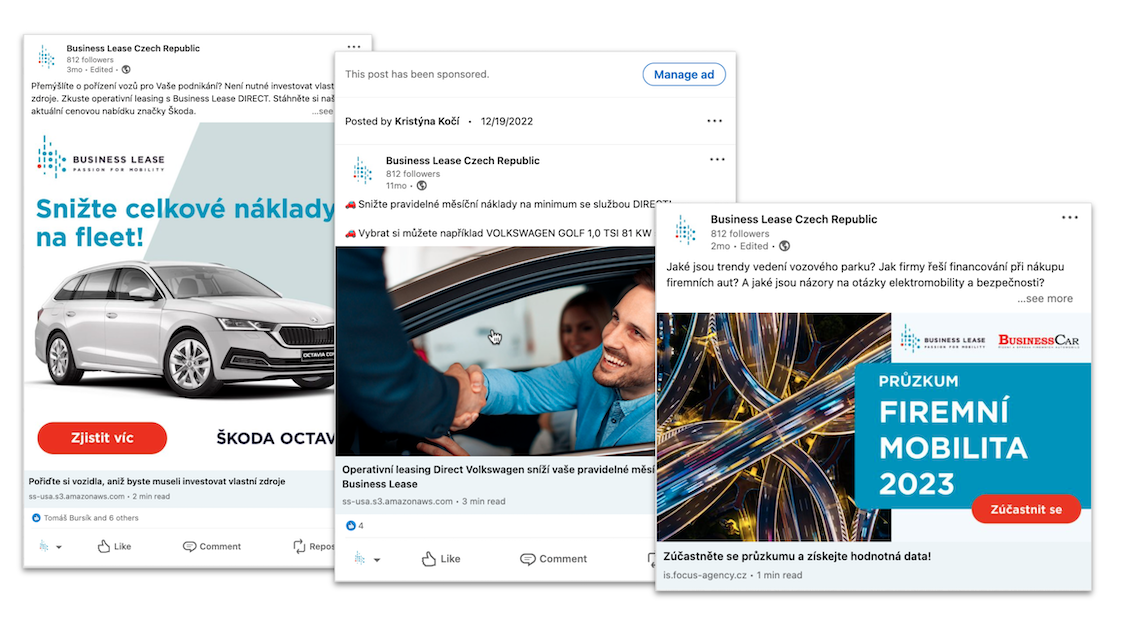
Task: Click the 'FIREMNÍ MOBILITA 2023' banner title
Action: pyautogui.click(x=952, y=447)
